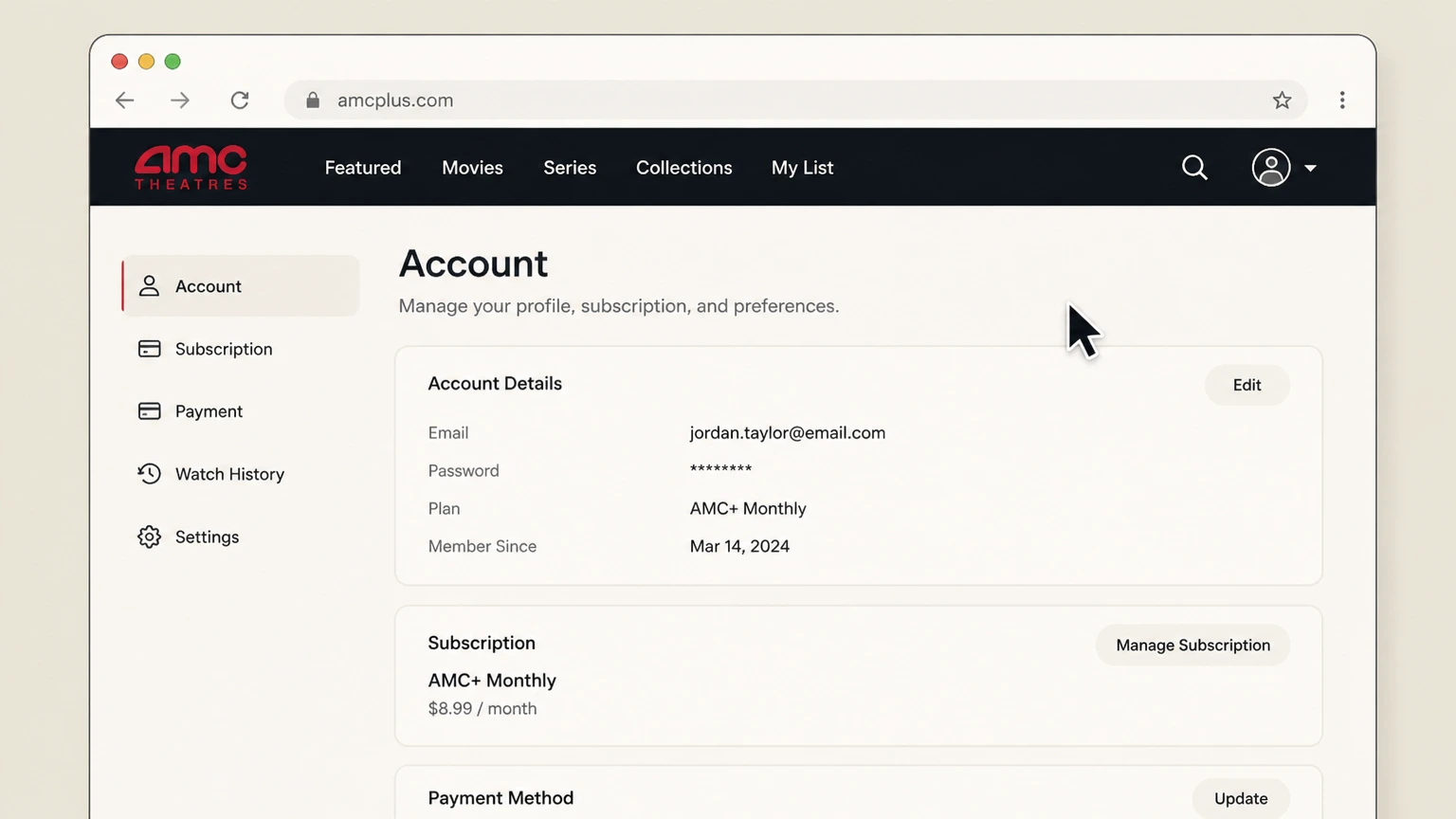Open the Collections nav item
This screenshot has height=819, width=1456.
tap(683, 168)
